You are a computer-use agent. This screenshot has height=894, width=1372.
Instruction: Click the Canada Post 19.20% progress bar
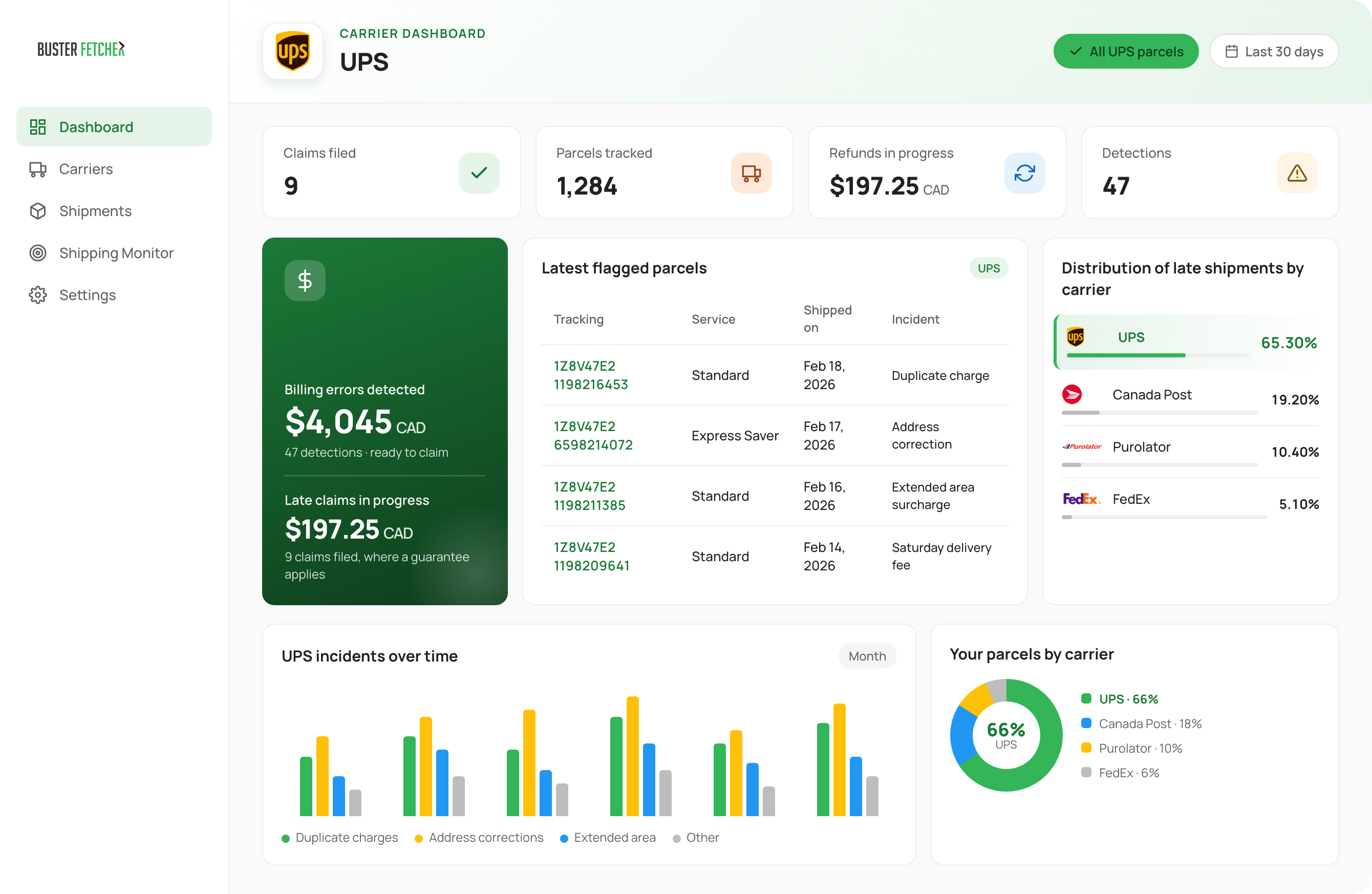point(1159,413)
